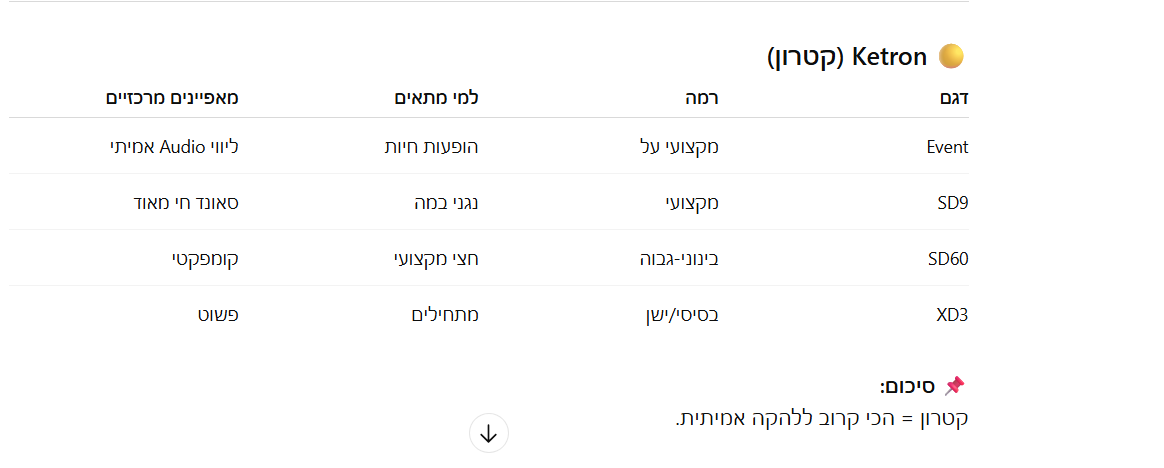Click the מאפיינים מרכזיים column header
The width and height of the screenshot is (1164, 468).
click(173, 98)
